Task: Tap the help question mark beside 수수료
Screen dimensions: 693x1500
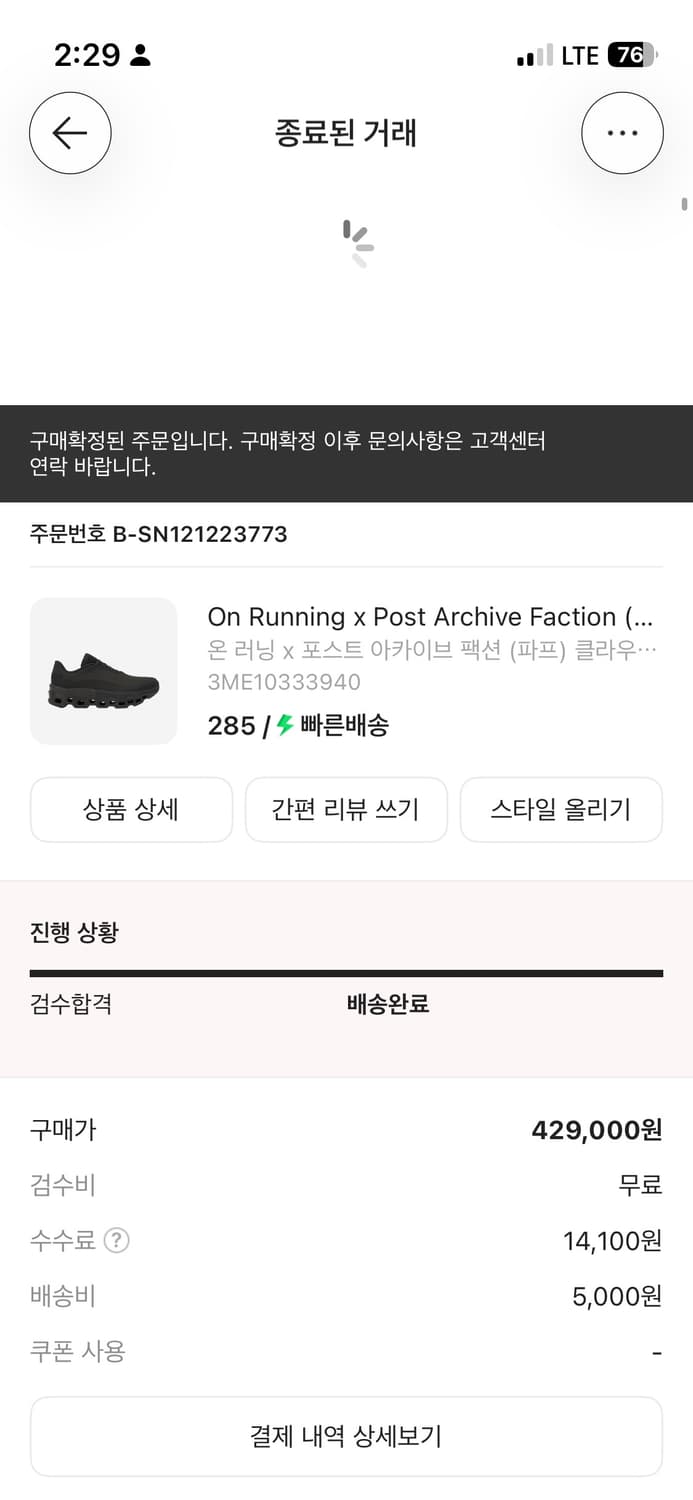Action: [x=118, y=1240]
